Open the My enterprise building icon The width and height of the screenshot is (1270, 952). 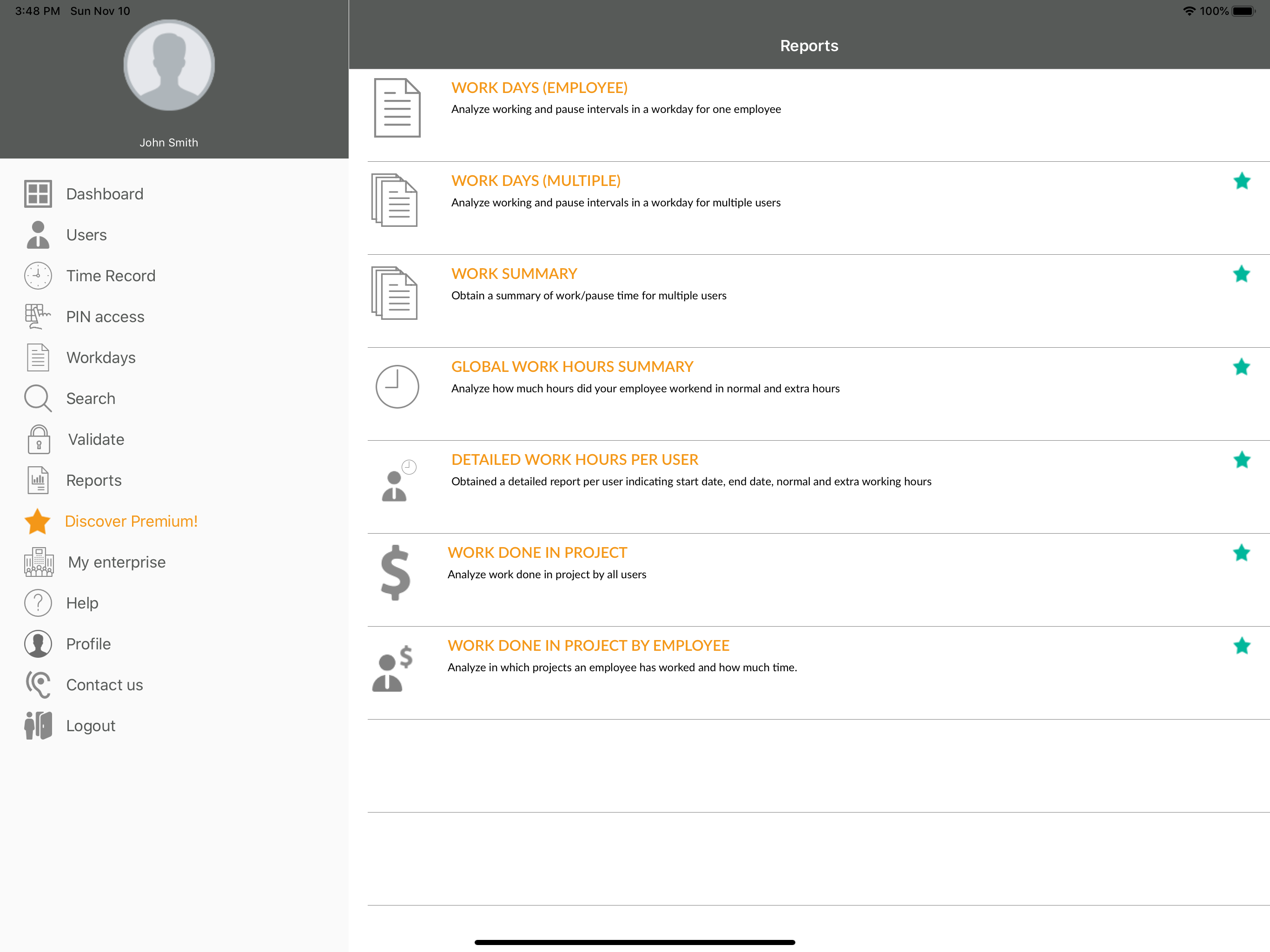39,562
